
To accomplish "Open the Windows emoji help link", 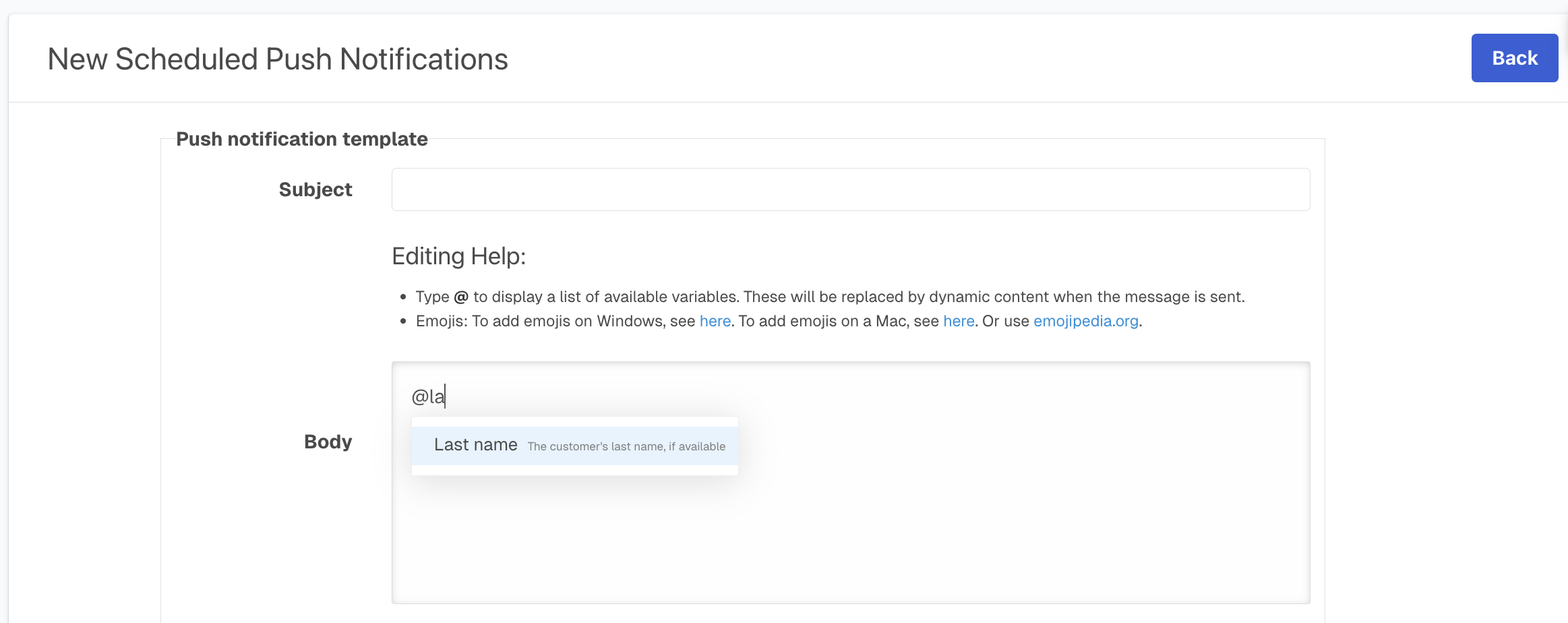I will coord(715,321).
